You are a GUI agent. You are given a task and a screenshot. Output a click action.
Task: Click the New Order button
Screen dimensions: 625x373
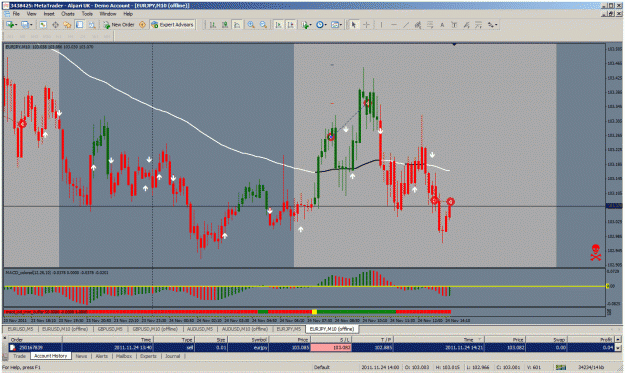(119, 25)
